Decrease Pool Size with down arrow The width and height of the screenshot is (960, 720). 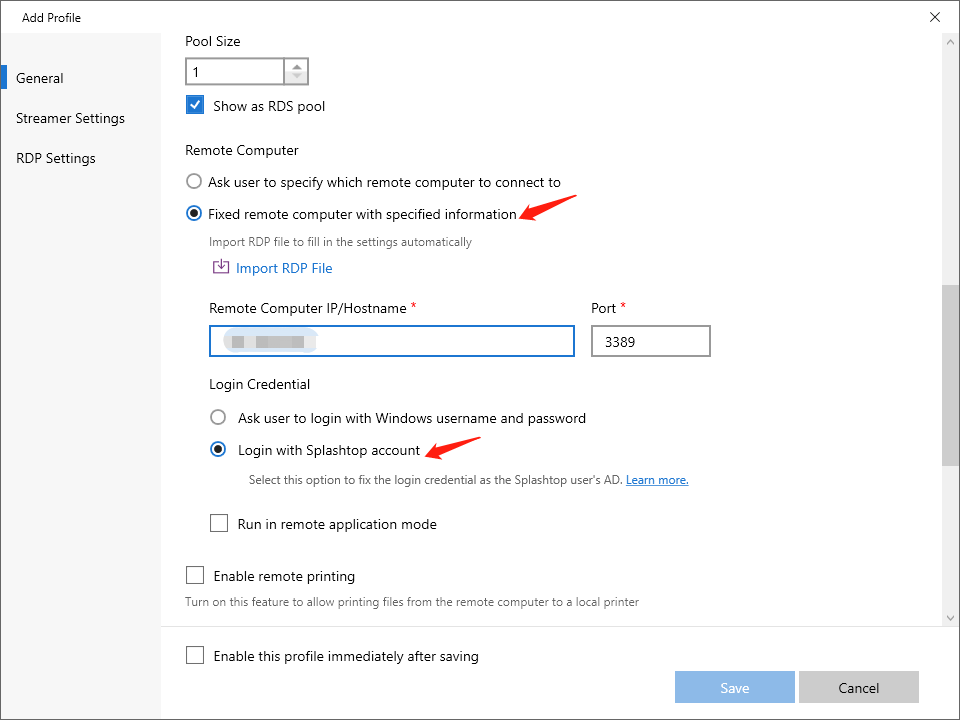pos(296,78)
